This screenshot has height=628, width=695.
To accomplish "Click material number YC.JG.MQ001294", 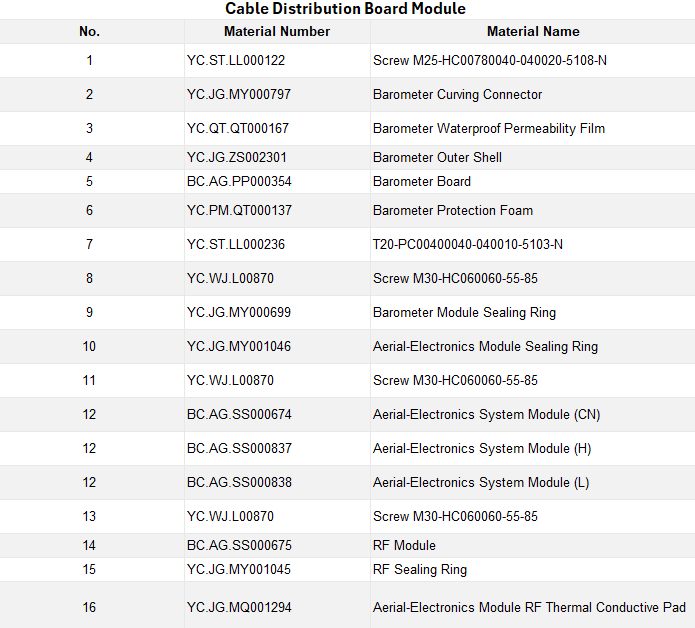I will pos(239,607).
